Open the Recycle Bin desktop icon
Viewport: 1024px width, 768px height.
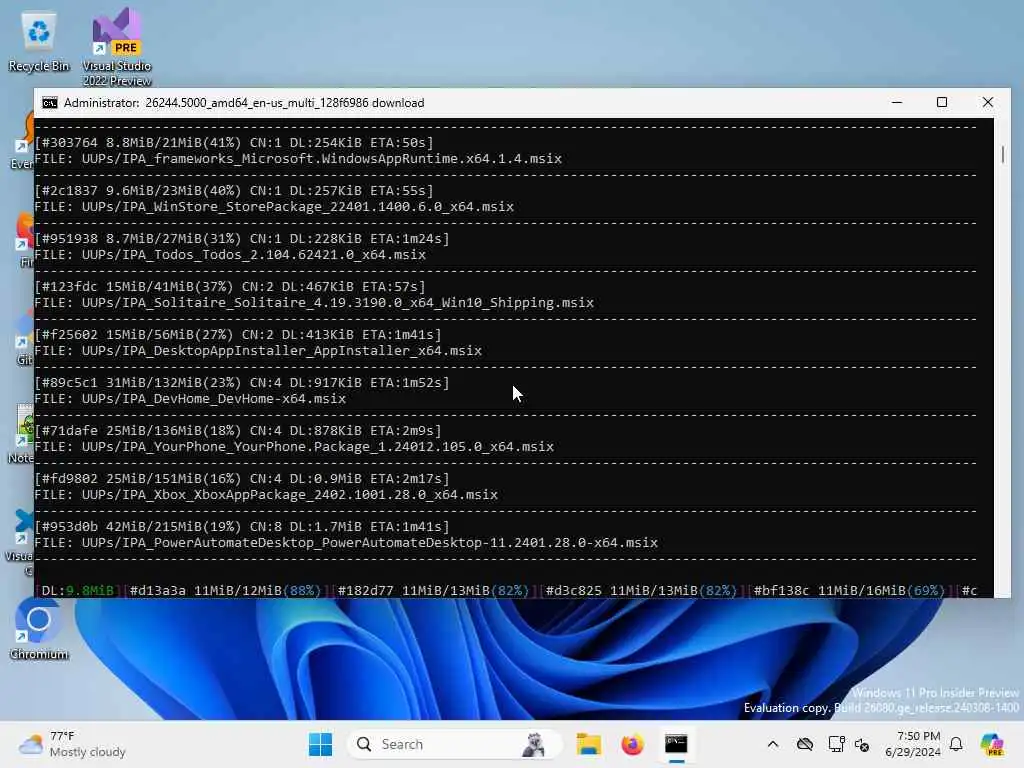coord(39,42)
